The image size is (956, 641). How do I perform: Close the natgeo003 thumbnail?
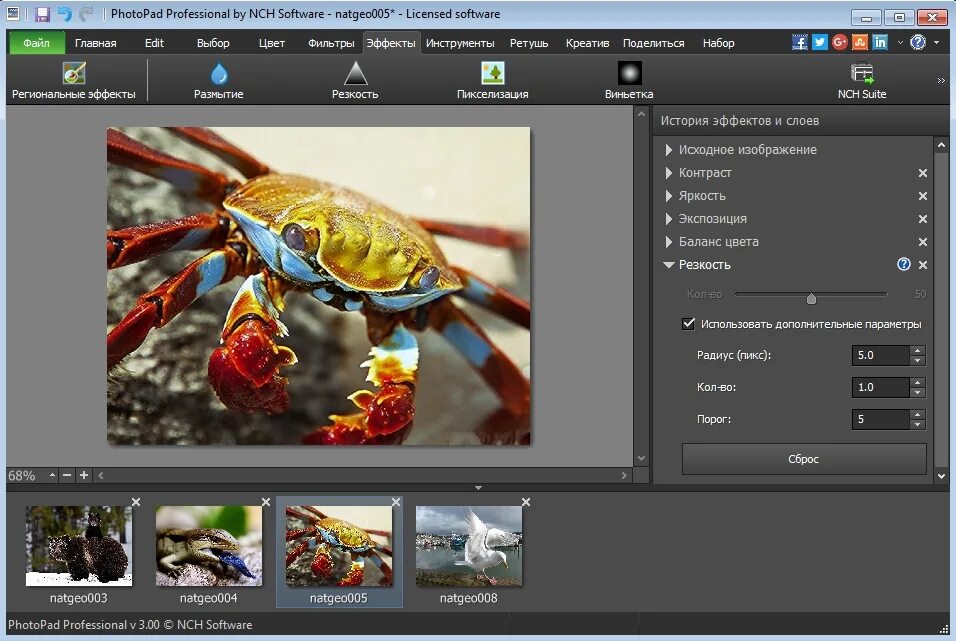click(136, 502)
